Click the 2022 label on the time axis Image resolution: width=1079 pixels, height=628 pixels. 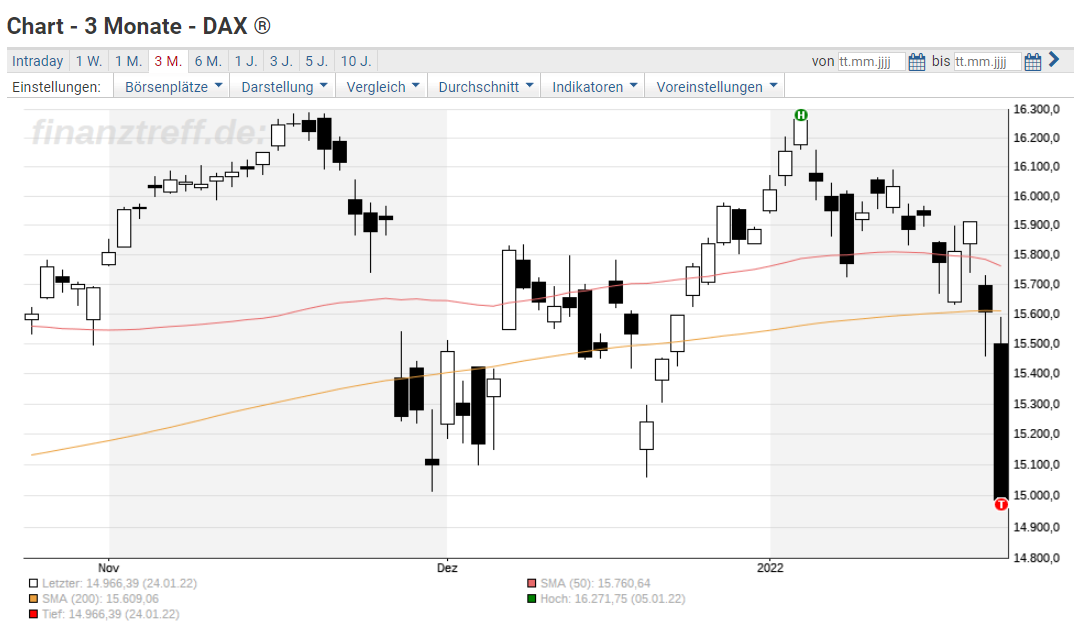pyautogui.click(x=770, y=567)
